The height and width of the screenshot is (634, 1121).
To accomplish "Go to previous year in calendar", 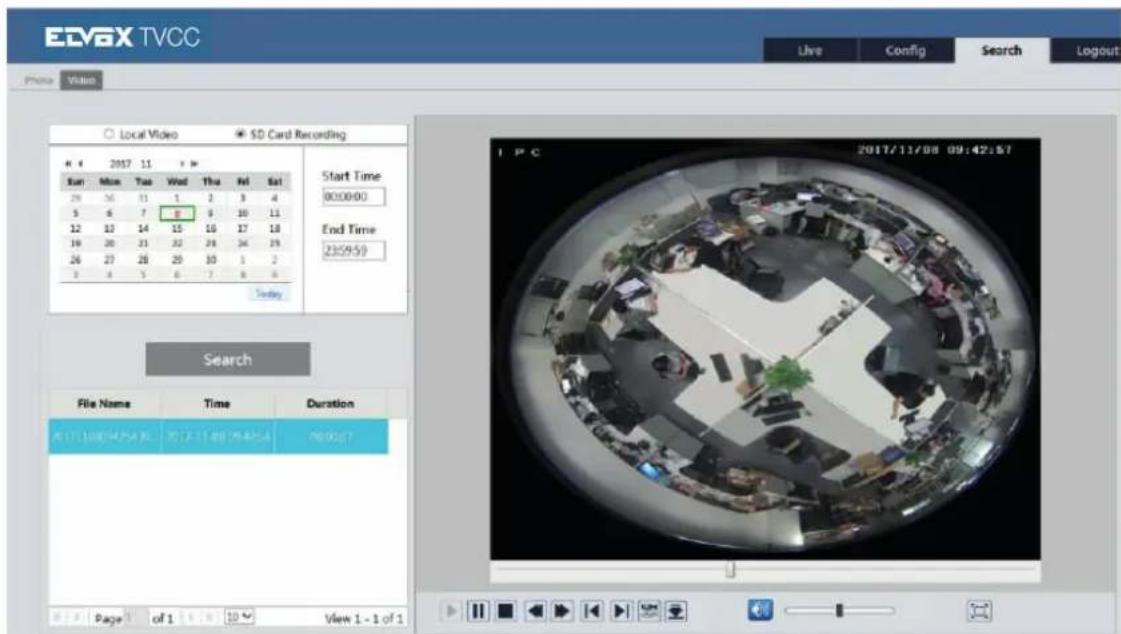I will [x=68, y=164].
